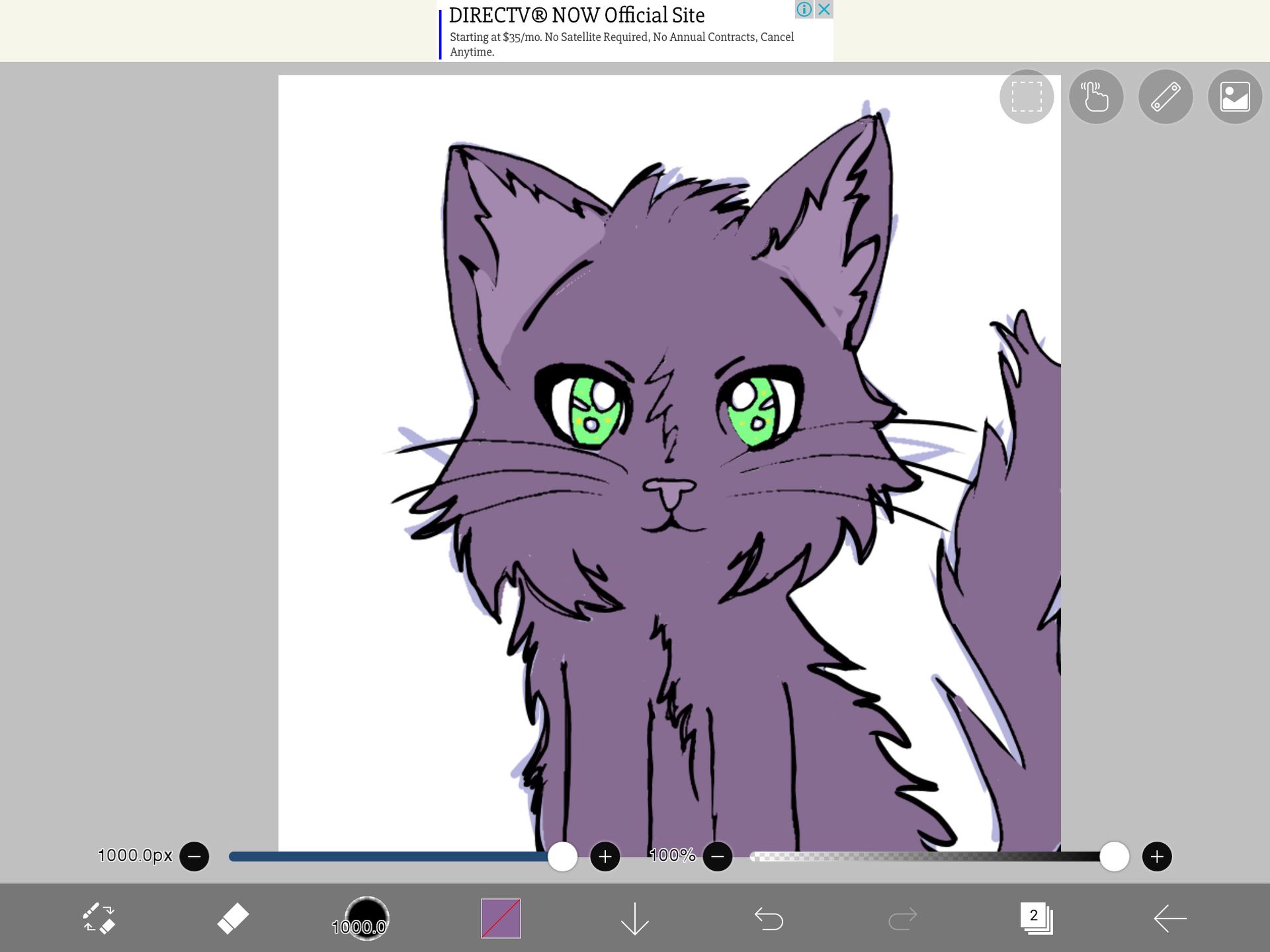
Task: Toggle the stabilizer hand gesture tool
Action: pos(1096,97)
